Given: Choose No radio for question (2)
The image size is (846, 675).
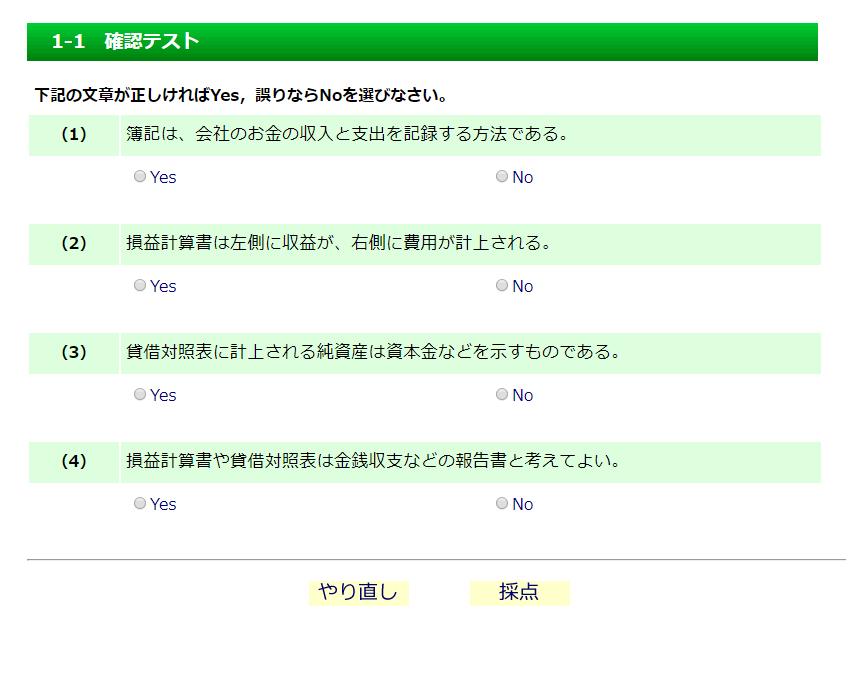Looking at the screenshot, I should click(x=502, y=285).
